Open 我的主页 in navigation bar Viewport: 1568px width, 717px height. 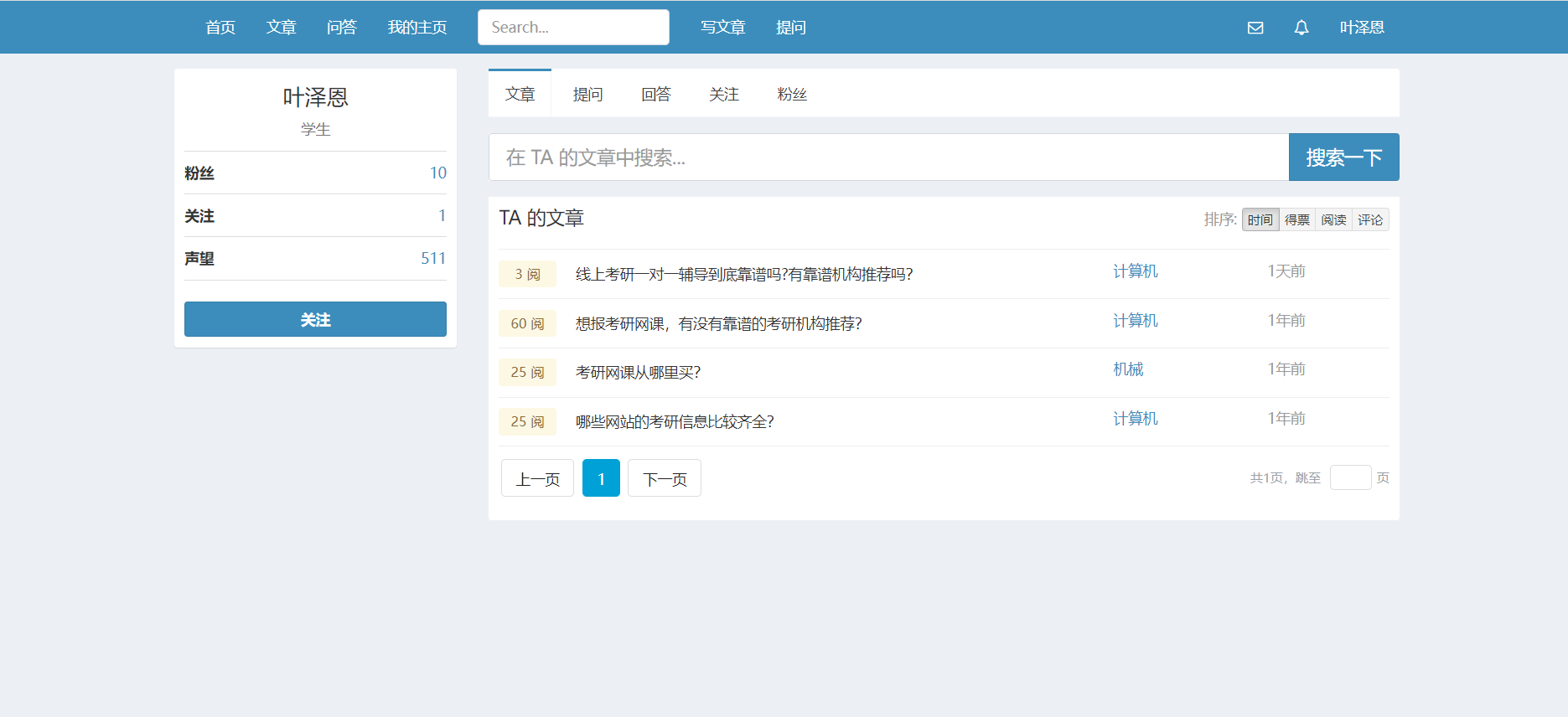pyautogui.click(x=417, y=28)
